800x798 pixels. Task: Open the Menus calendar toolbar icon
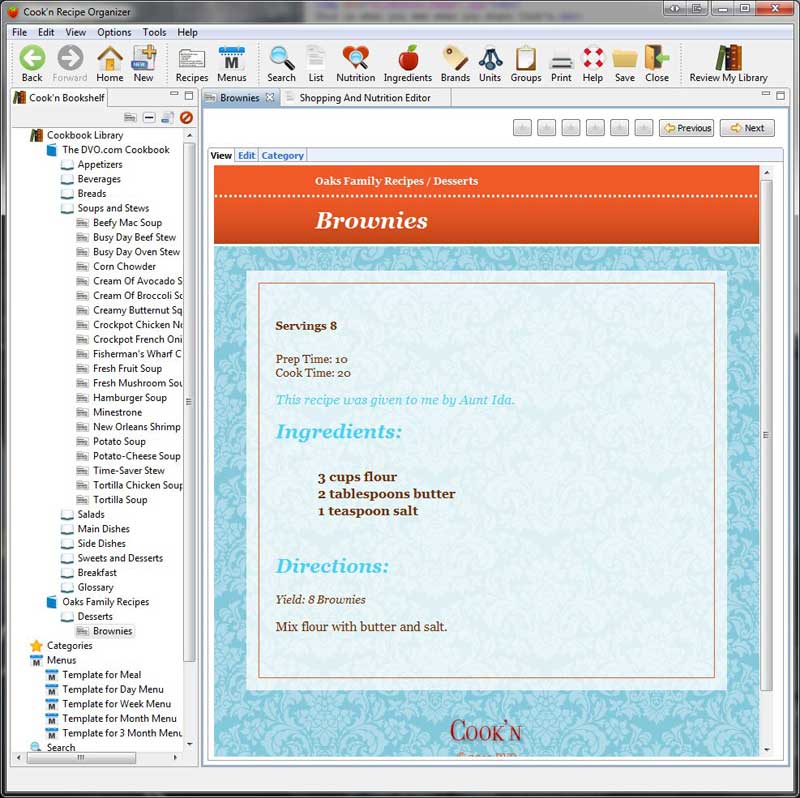point(232,58)
